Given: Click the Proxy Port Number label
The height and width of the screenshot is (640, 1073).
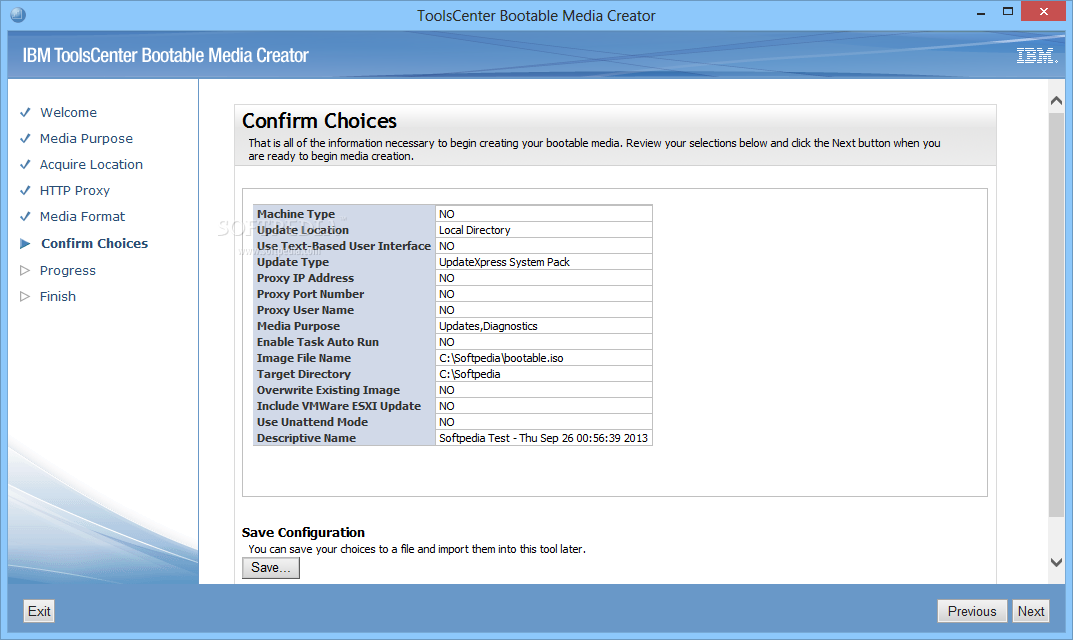Looking at the screenshot, I should [310, 294].
